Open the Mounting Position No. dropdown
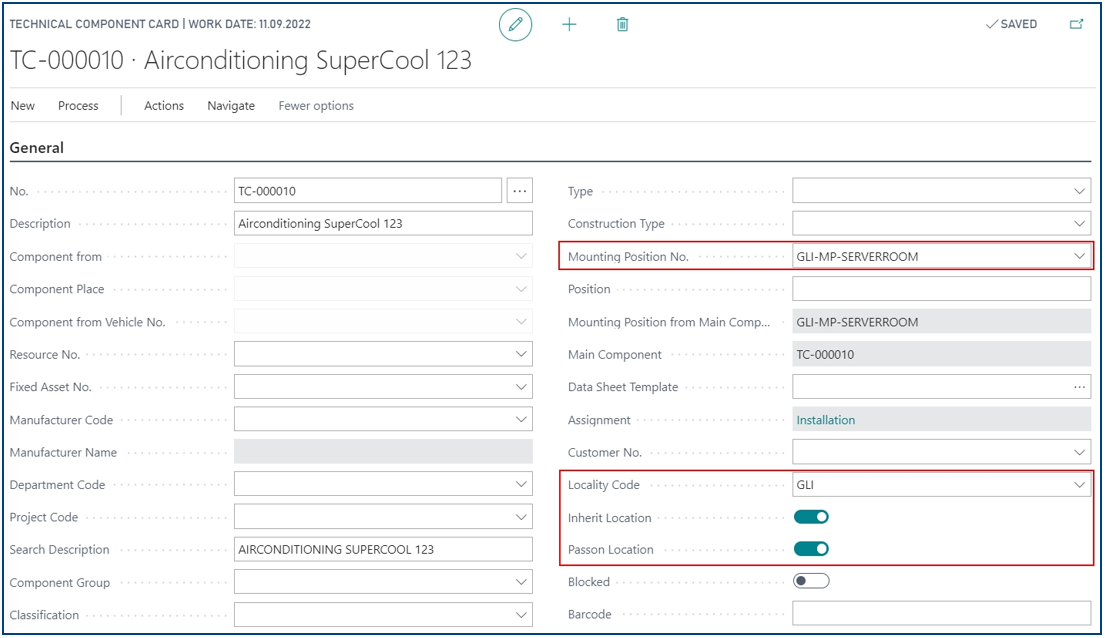The width and height of the screenshot is (1105, 638). tap(1079, 257)
